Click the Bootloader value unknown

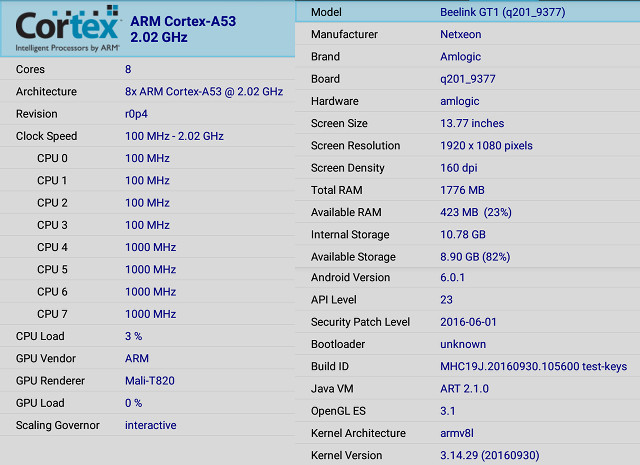463,344
